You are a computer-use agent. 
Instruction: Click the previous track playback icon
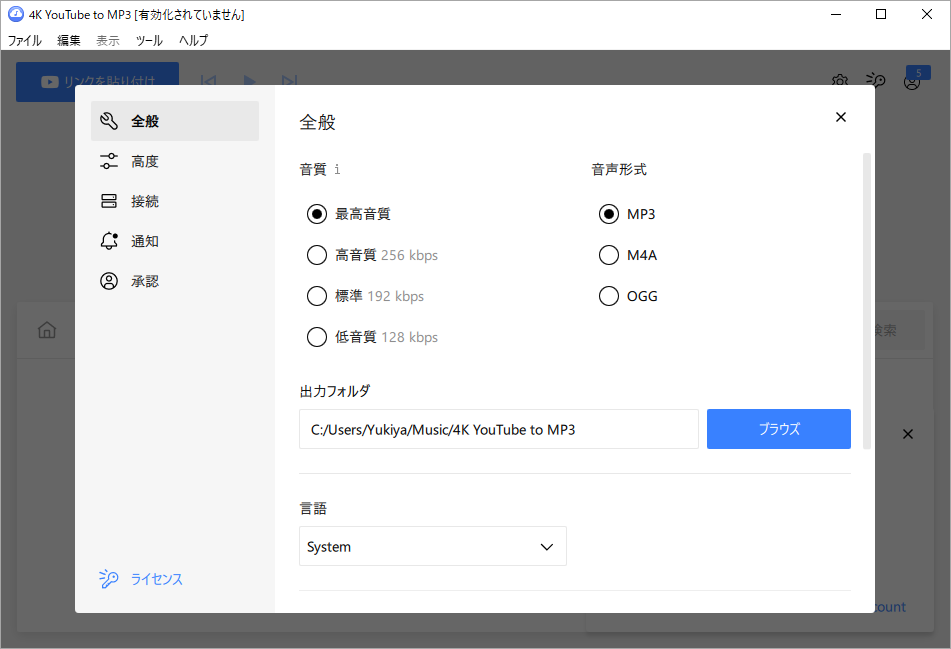point(209,81)
